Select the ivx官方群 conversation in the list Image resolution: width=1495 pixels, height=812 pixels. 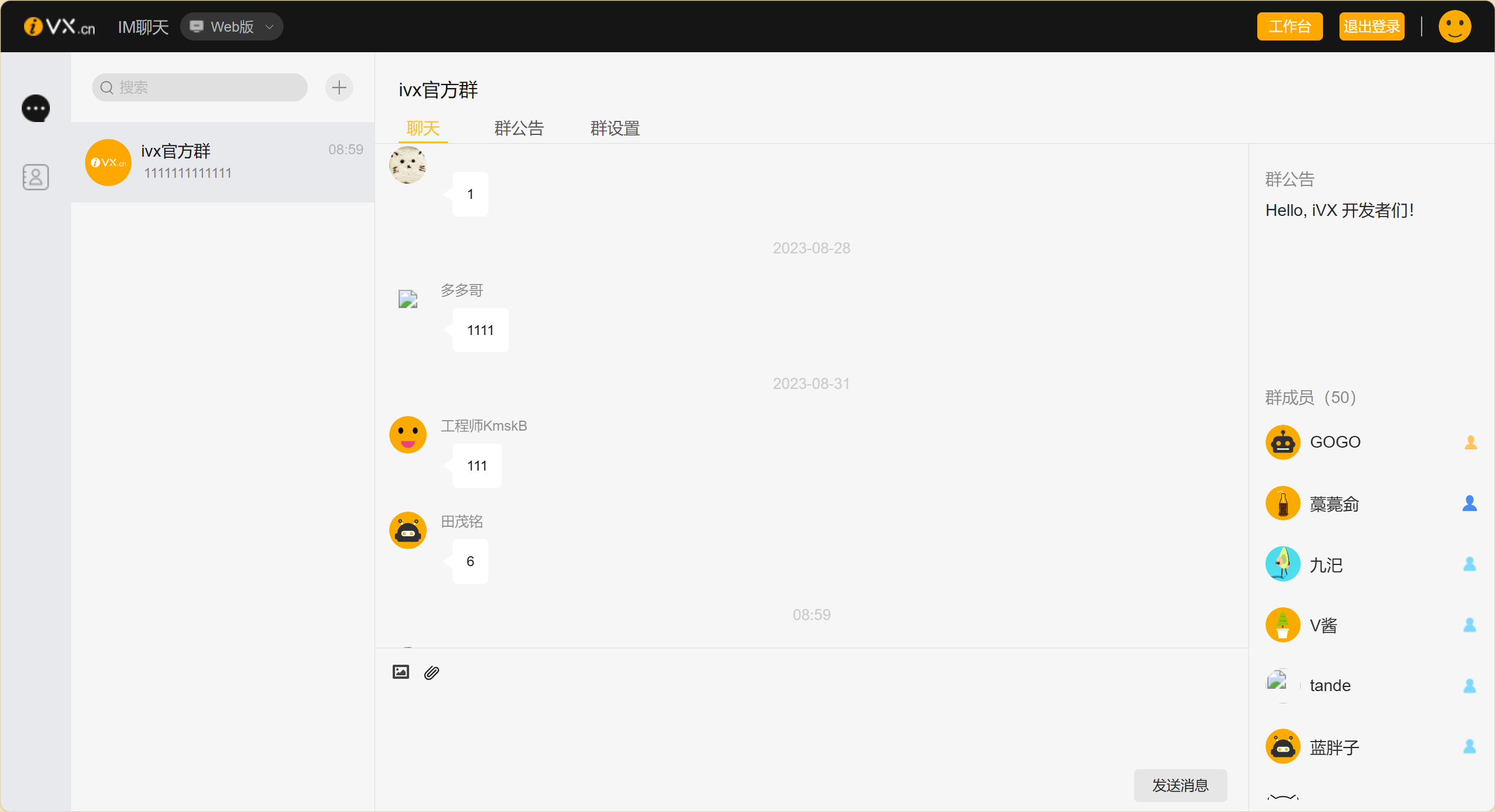coord(223,163)
